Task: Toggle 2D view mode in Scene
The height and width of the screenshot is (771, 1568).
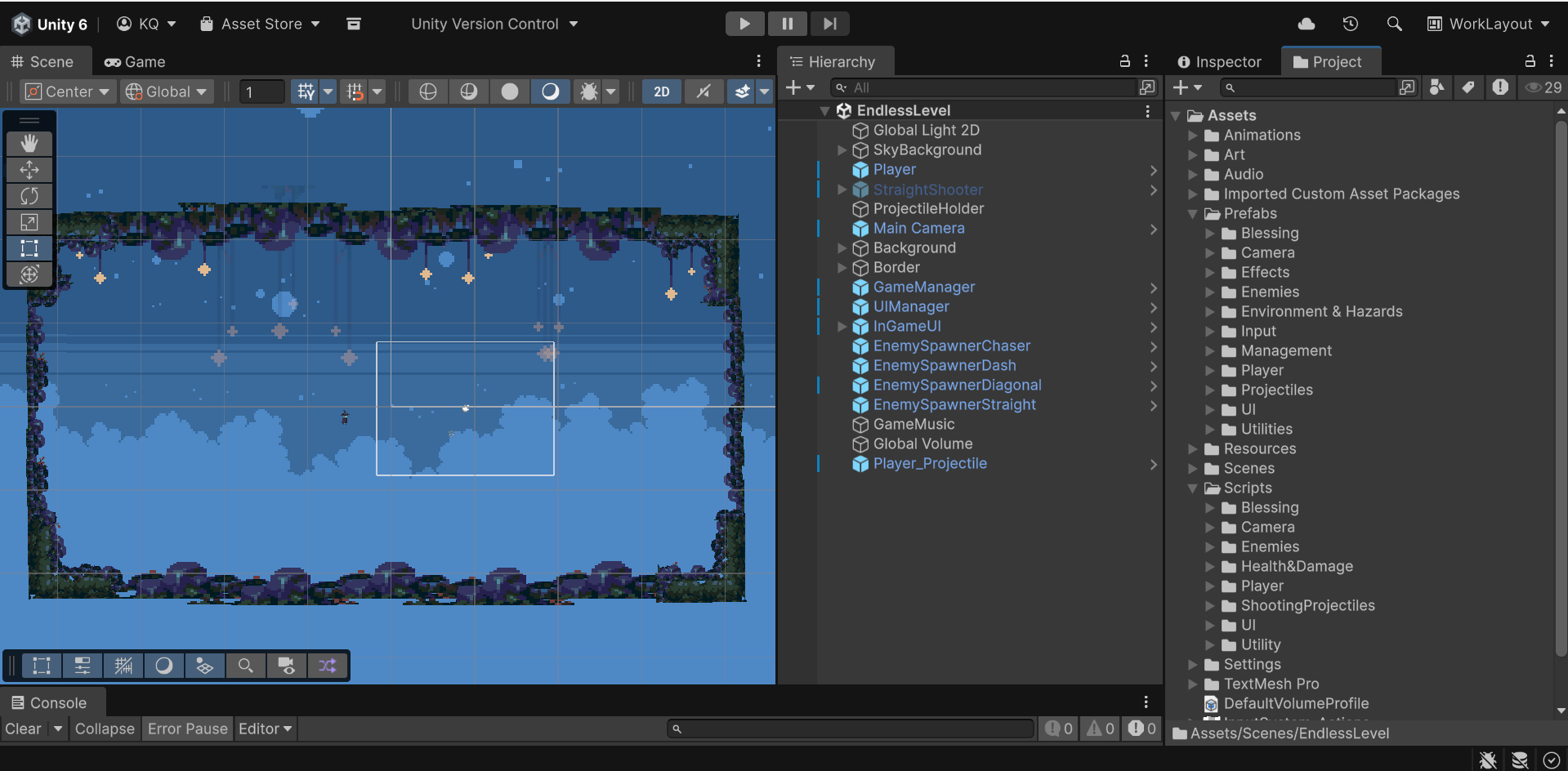Action: tap(661, 91)
